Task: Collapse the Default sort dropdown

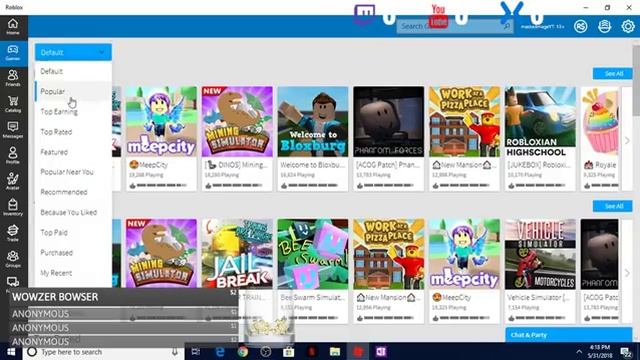Action: (x=73, y=52)
